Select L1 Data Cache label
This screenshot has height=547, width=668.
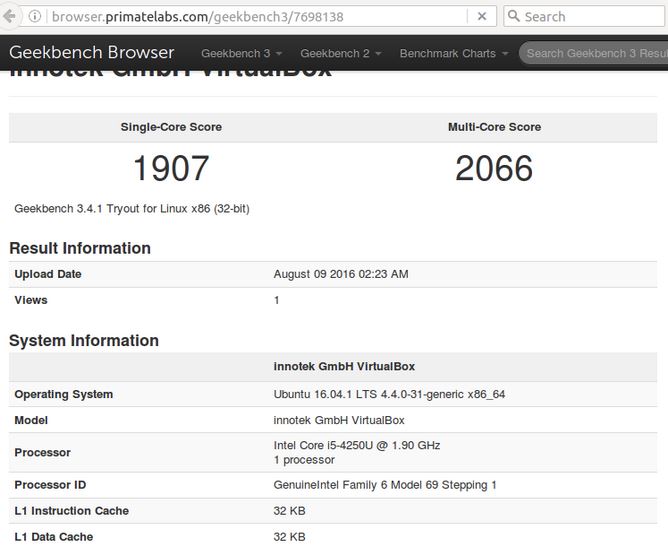[x=54, y=537]
